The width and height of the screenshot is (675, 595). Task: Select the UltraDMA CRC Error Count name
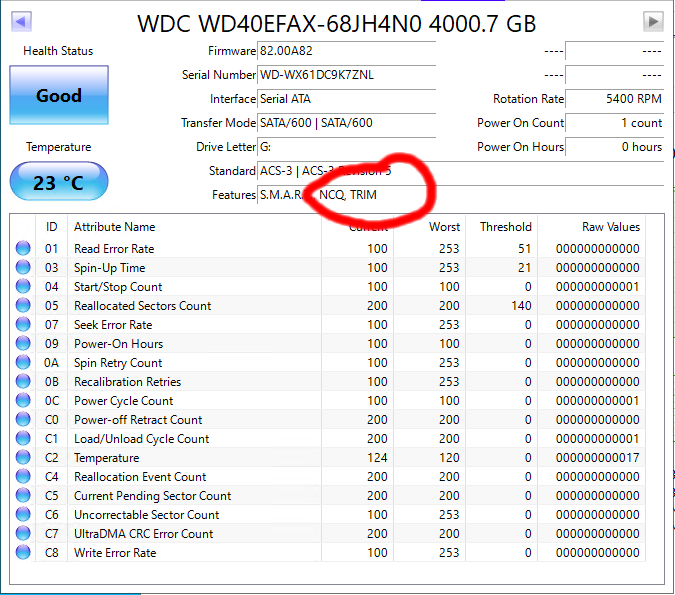(x=143, y=533)
